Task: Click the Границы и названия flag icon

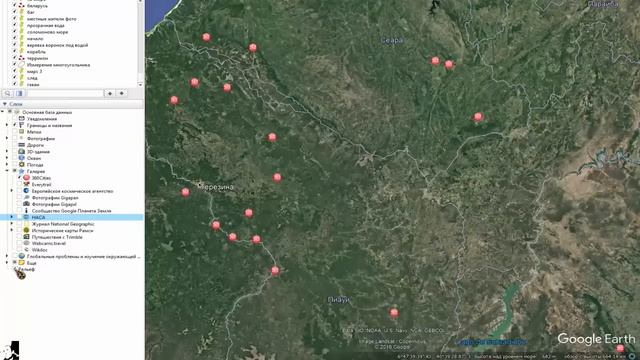Action: 22,125
